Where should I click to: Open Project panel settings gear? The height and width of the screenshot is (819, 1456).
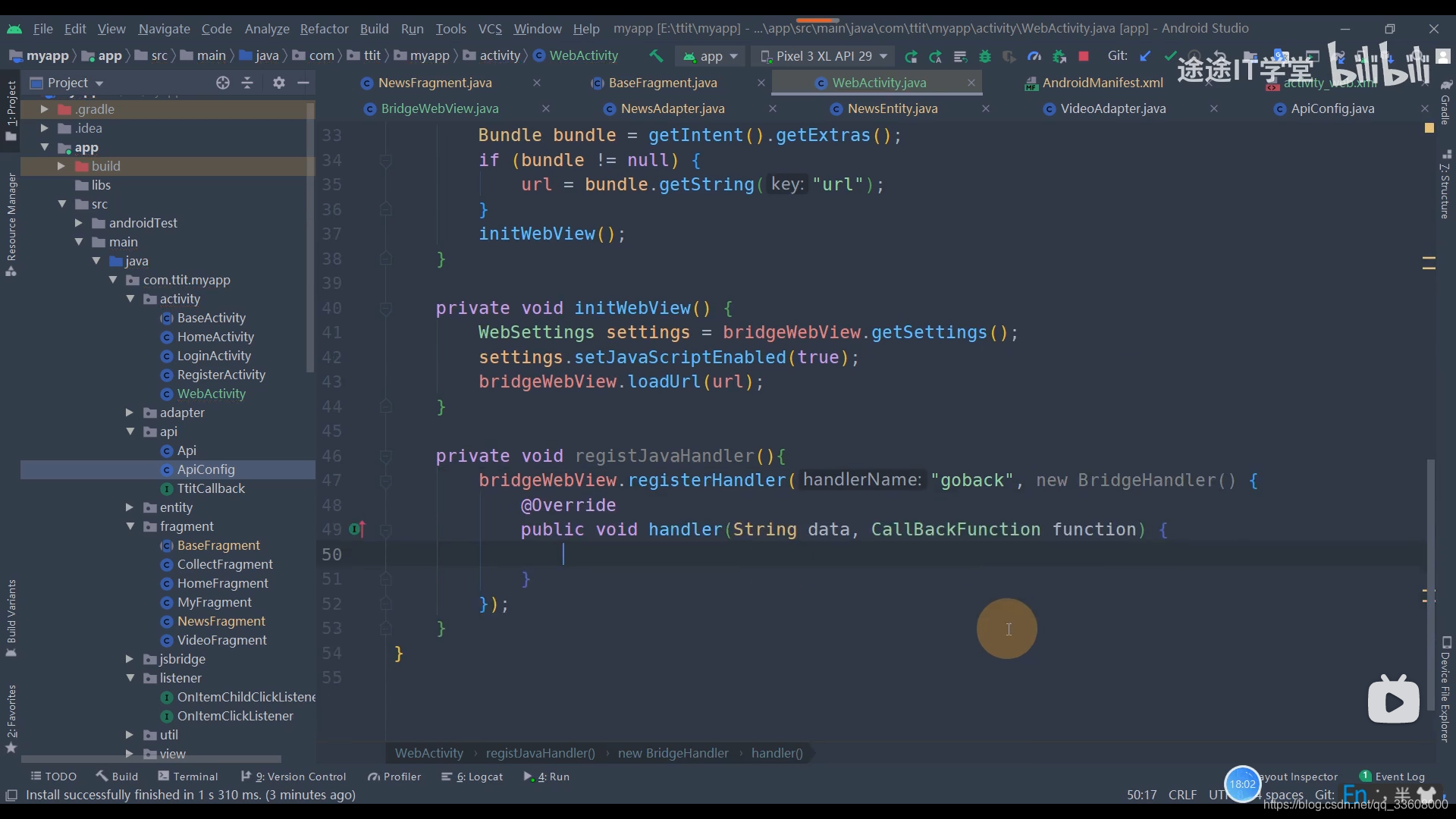pyautogui.click(x=279, y=83)
